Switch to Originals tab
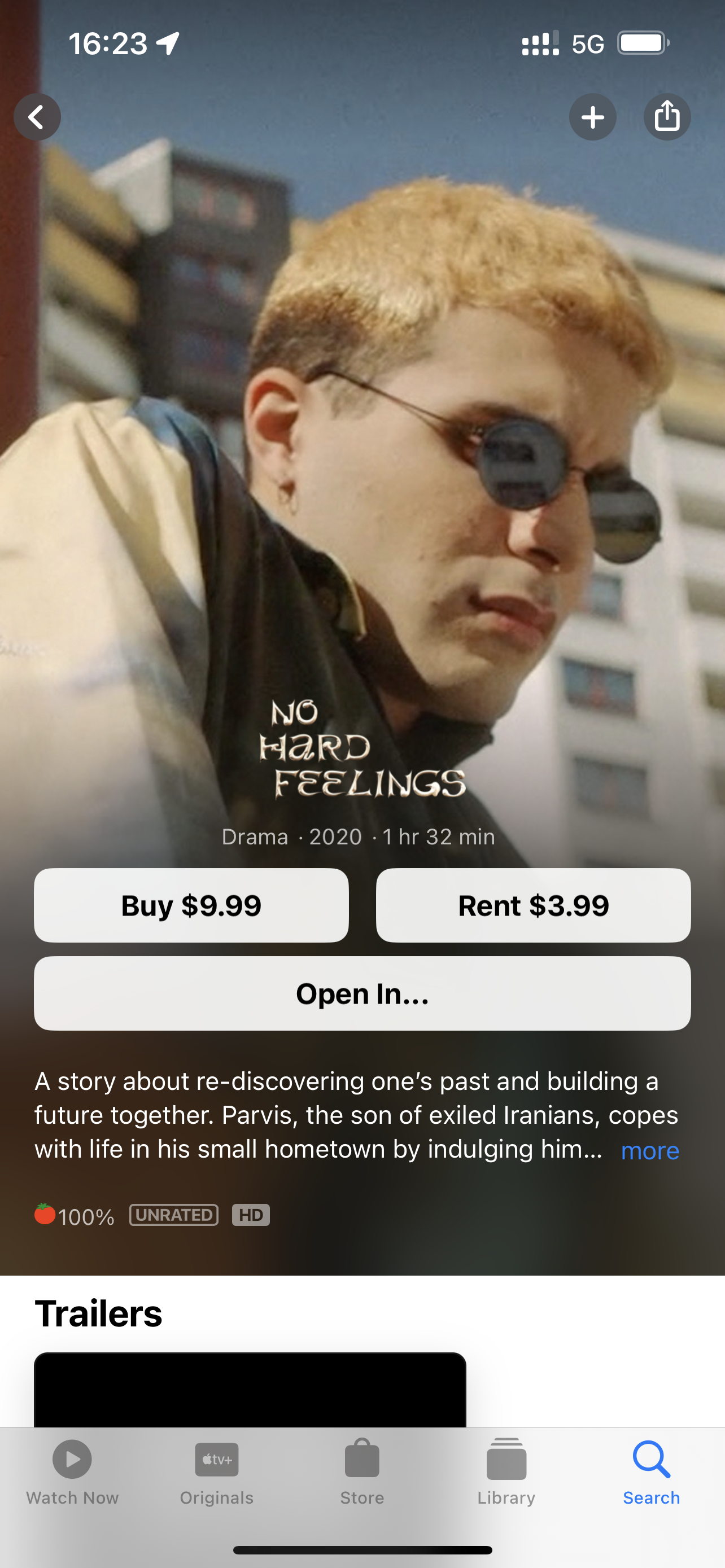The height and width of the screenshot is (1568, 725). click(217, 1473)
